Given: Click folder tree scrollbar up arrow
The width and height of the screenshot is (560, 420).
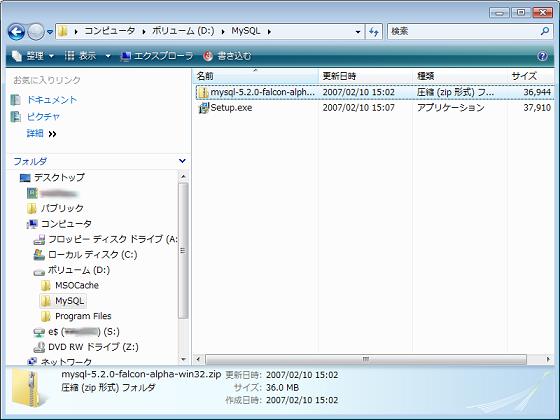Looking at the screenshot, I should point(183,176).
